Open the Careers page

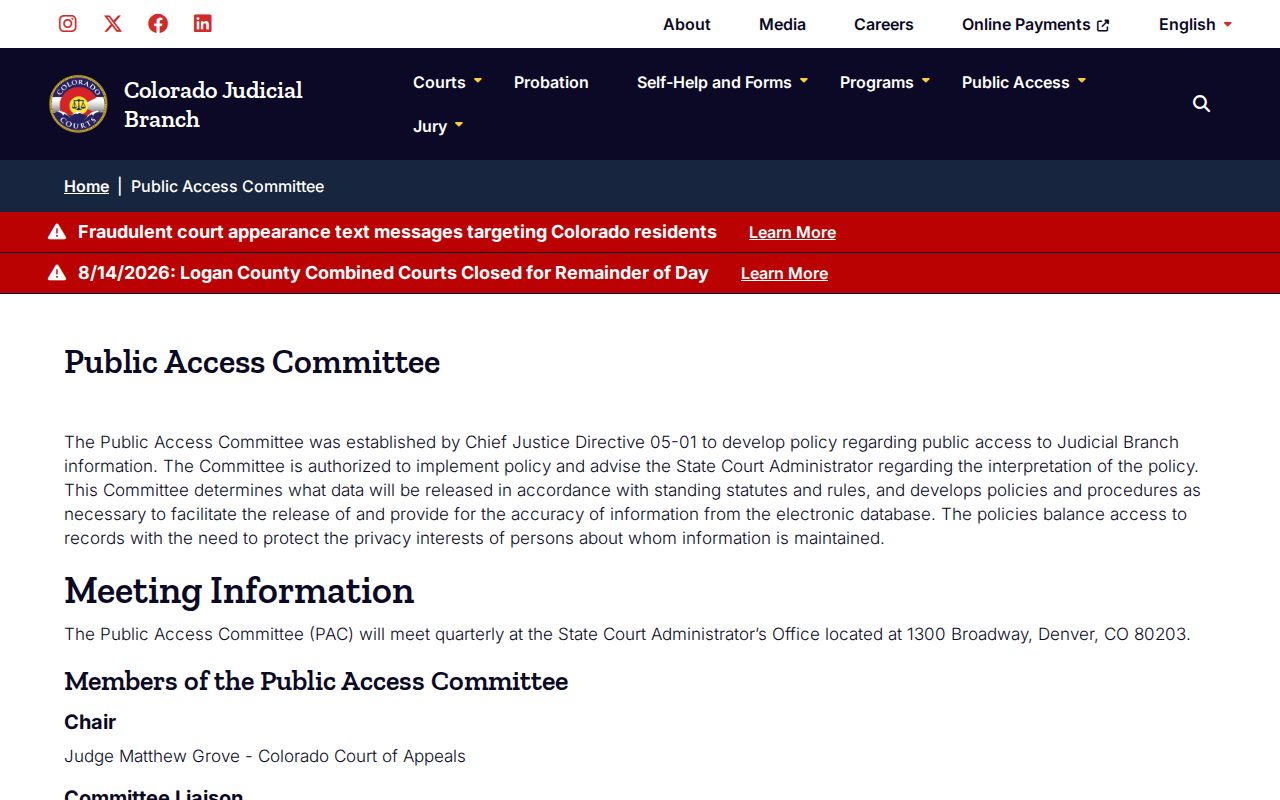point(884,24)
